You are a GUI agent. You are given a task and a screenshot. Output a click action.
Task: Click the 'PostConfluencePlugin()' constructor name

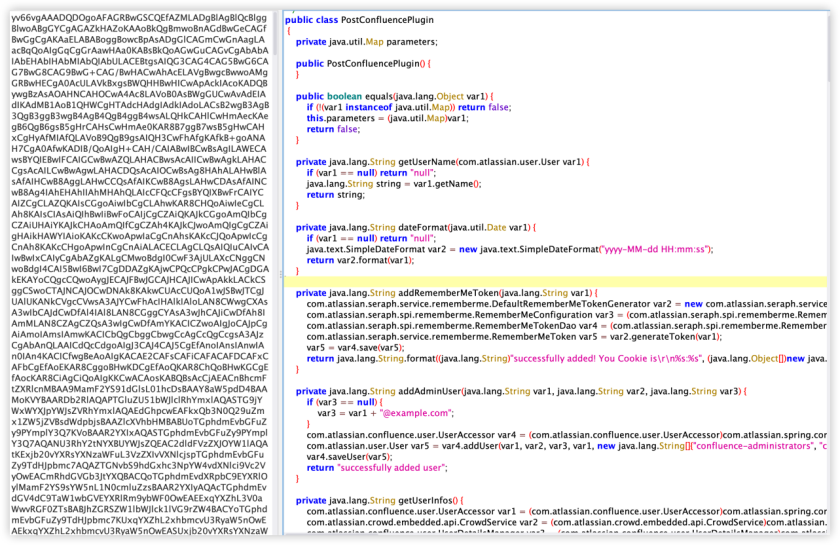point(376,64)
